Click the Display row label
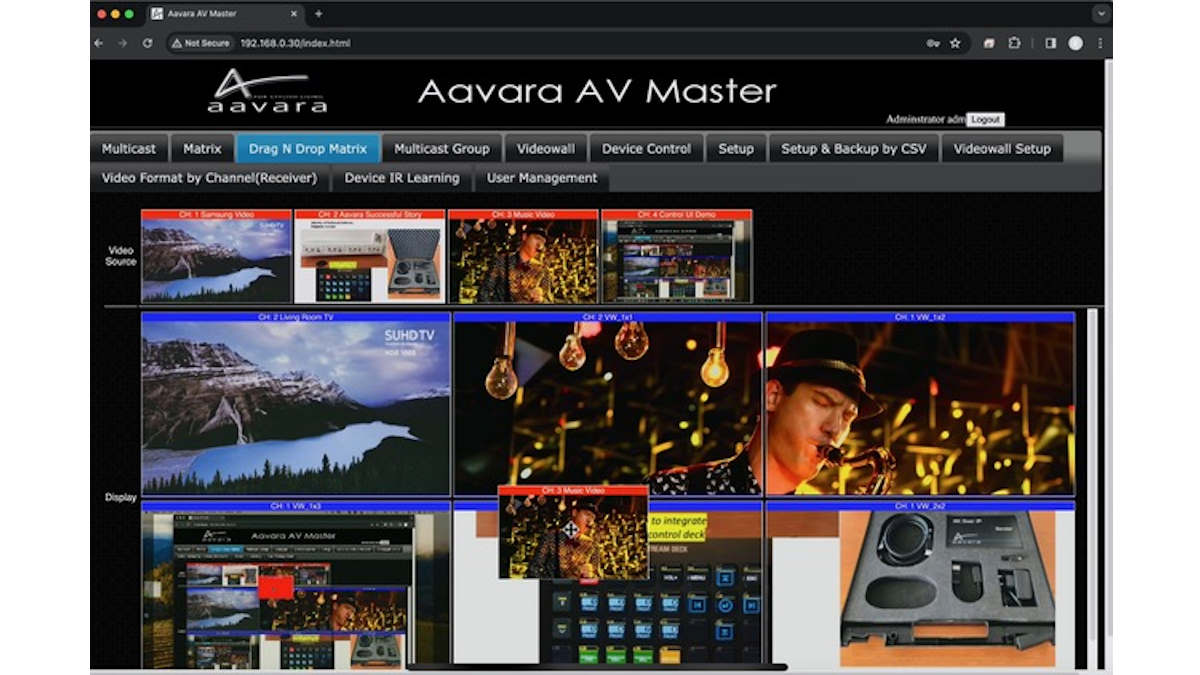Viewport: 1200px width, 675px height. click(120, 497)
